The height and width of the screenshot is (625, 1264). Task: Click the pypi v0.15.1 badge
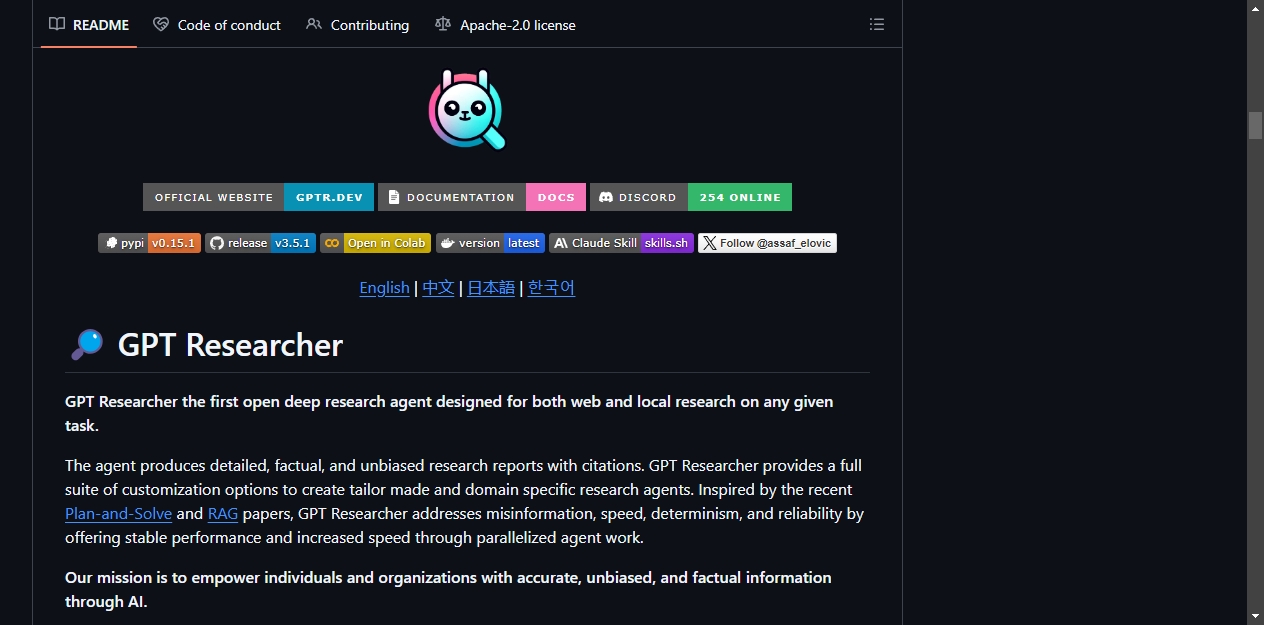149,243
